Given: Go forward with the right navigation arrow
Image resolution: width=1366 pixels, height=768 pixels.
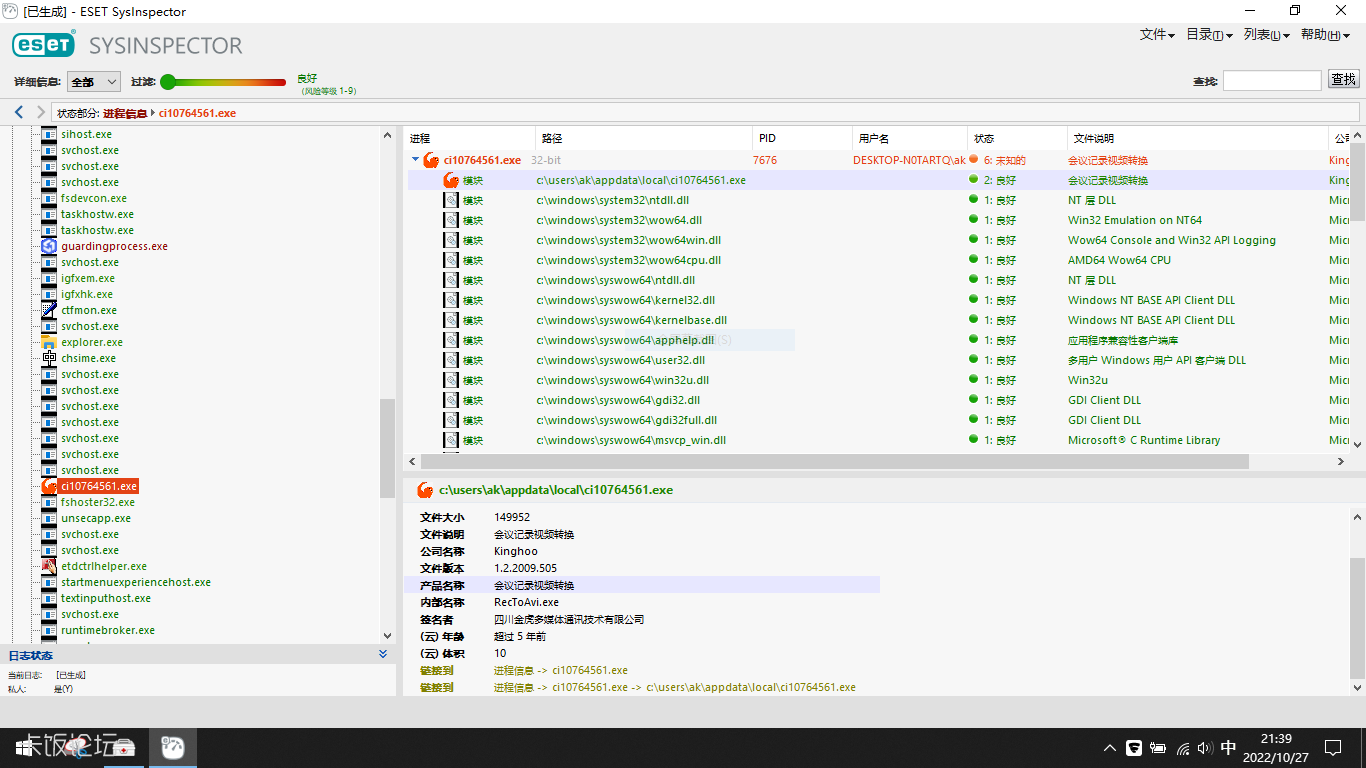Looking at the screenshot, I should click(41, 113).
